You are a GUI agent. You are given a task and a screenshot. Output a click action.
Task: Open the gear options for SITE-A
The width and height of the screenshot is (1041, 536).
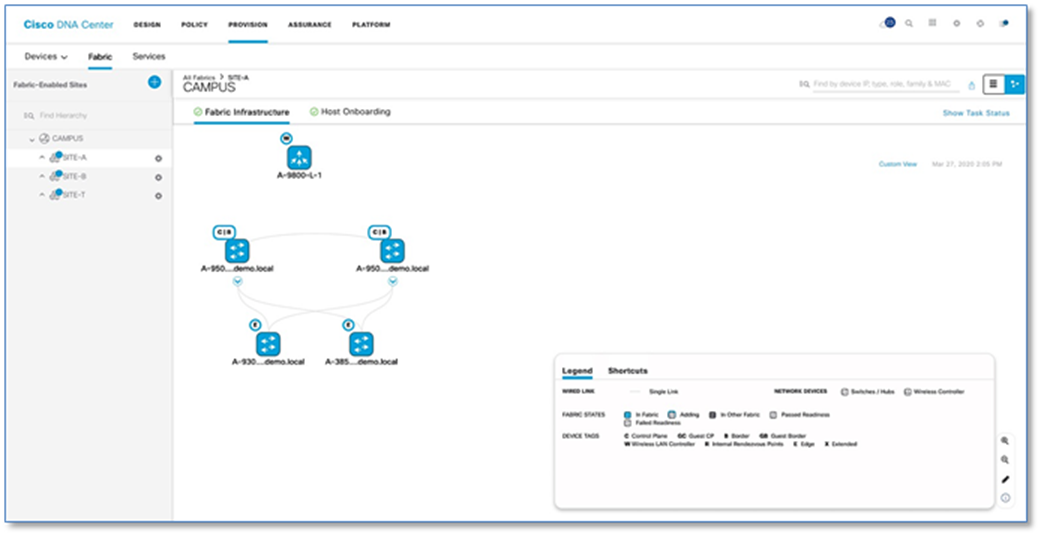(x=158, y=159)
